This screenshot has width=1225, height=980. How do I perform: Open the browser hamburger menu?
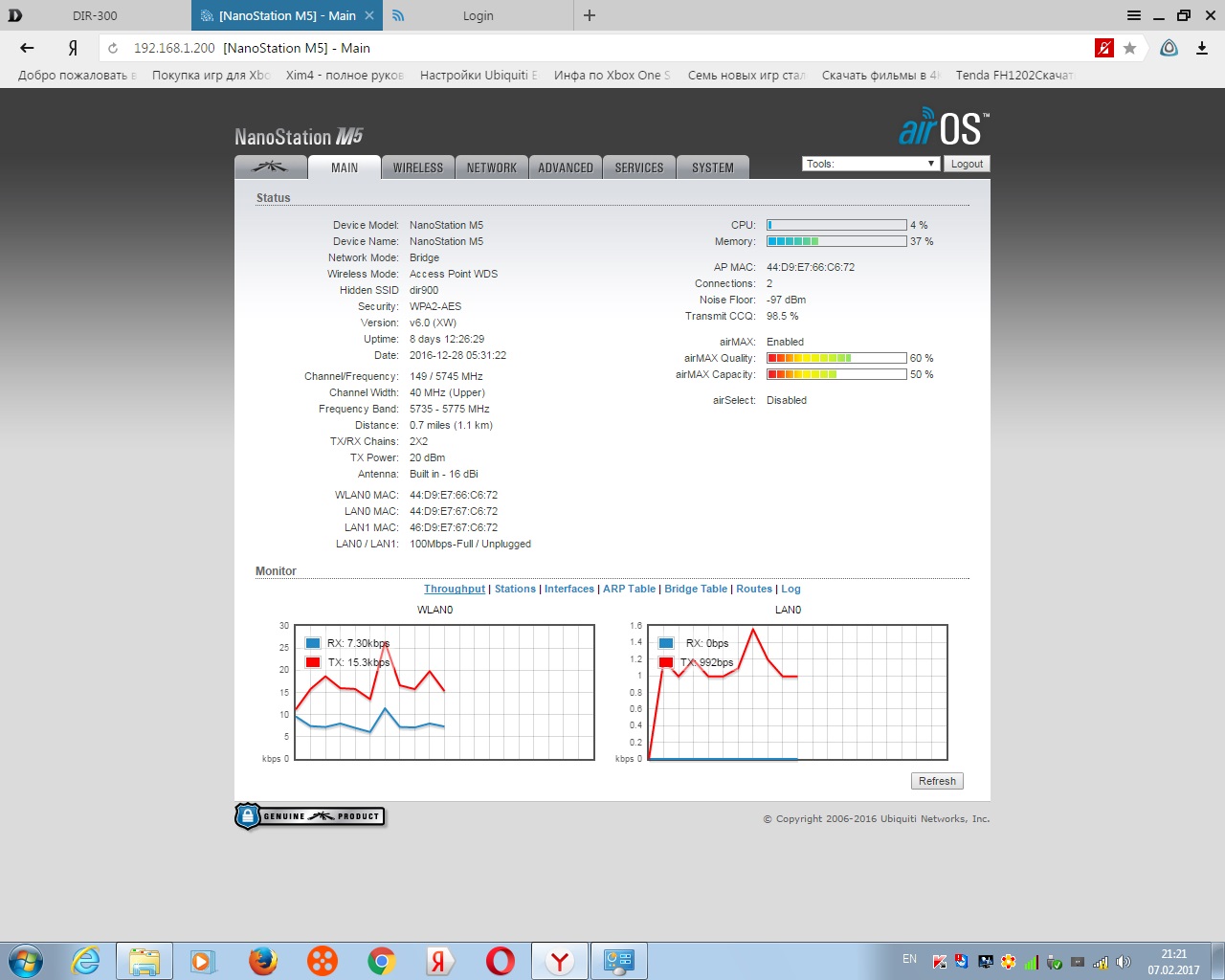point(1134,15)
